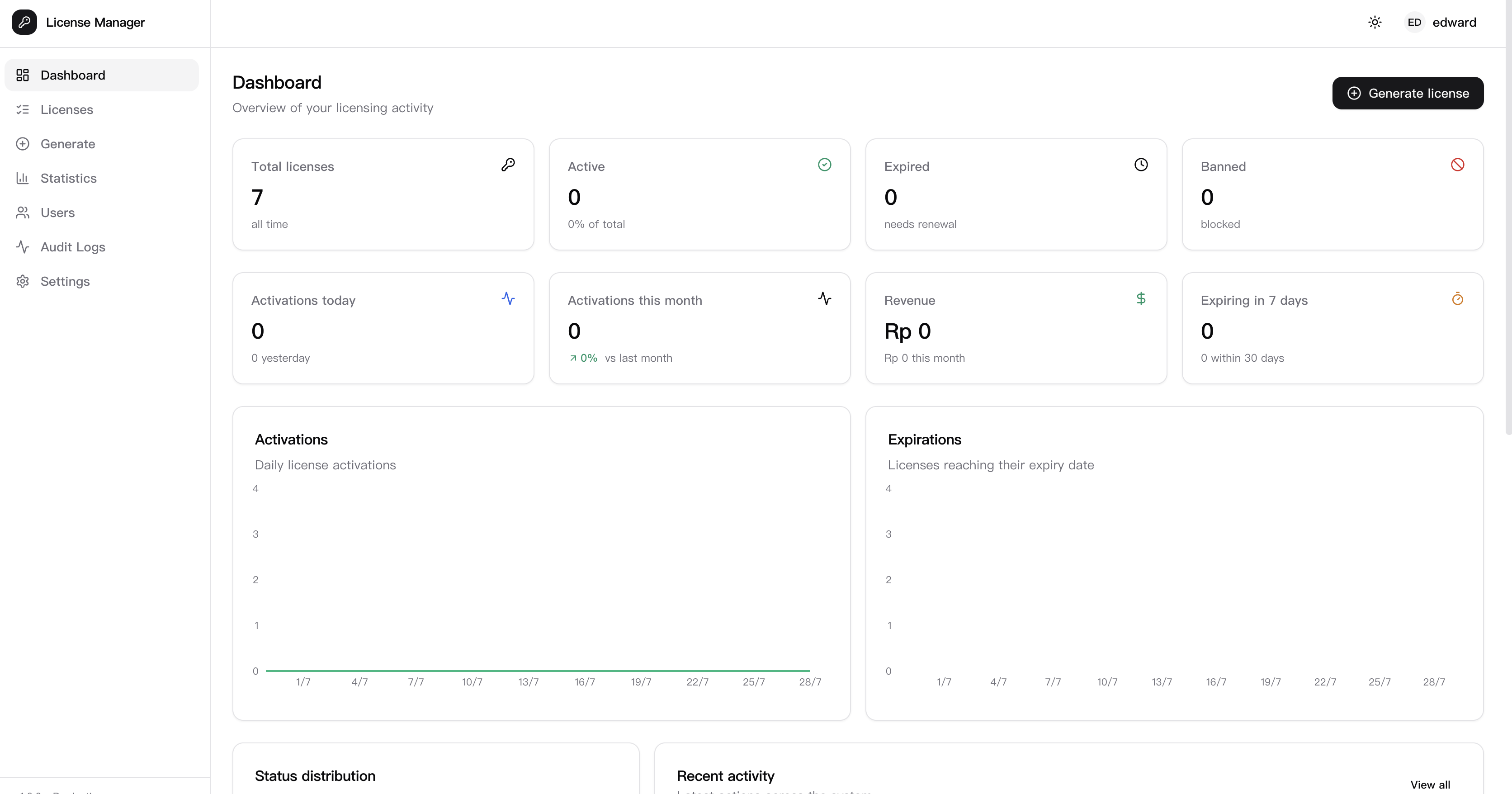1512x794 pixels.
Task: Click the Expirations chart heading
Action: click(x=925, y=440)
